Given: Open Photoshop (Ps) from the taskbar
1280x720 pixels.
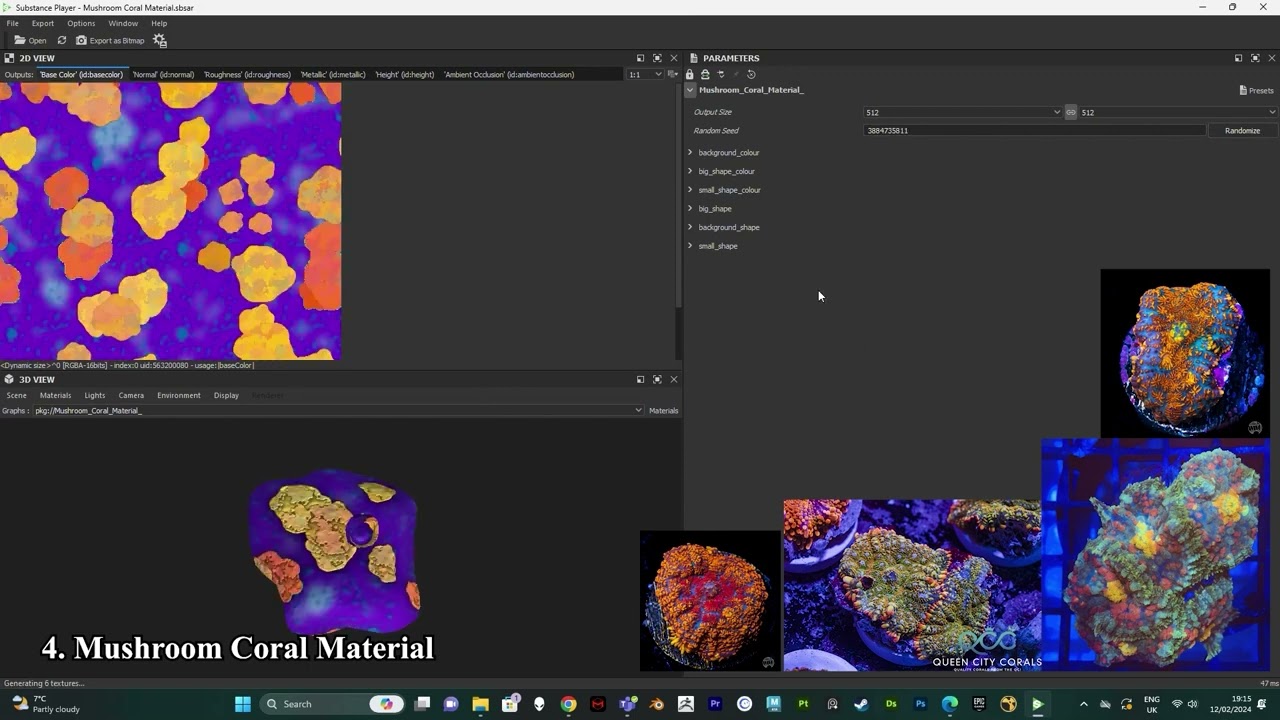Looking at the screenshot, I should 920,704.
